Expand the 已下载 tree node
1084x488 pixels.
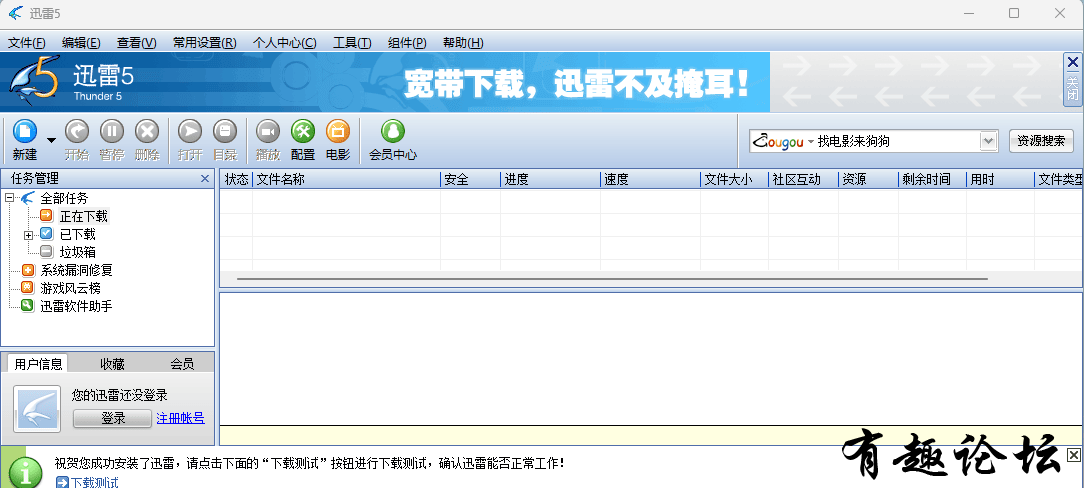pyautogui.click(x=28, y=235)
